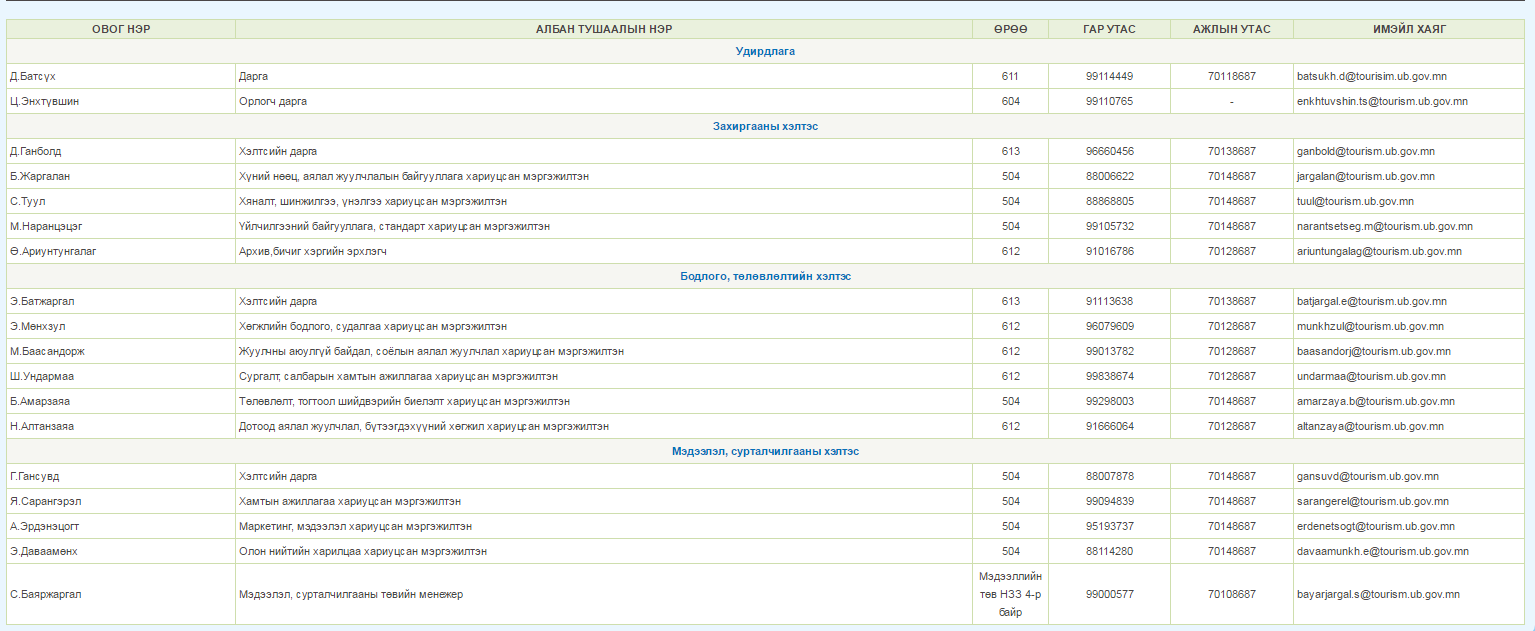Click work phone 70108687

tap(1231, 594)
